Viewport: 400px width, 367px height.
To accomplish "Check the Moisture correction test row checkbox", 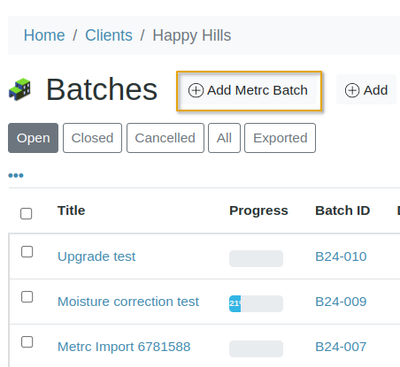I will coord(27,297).
